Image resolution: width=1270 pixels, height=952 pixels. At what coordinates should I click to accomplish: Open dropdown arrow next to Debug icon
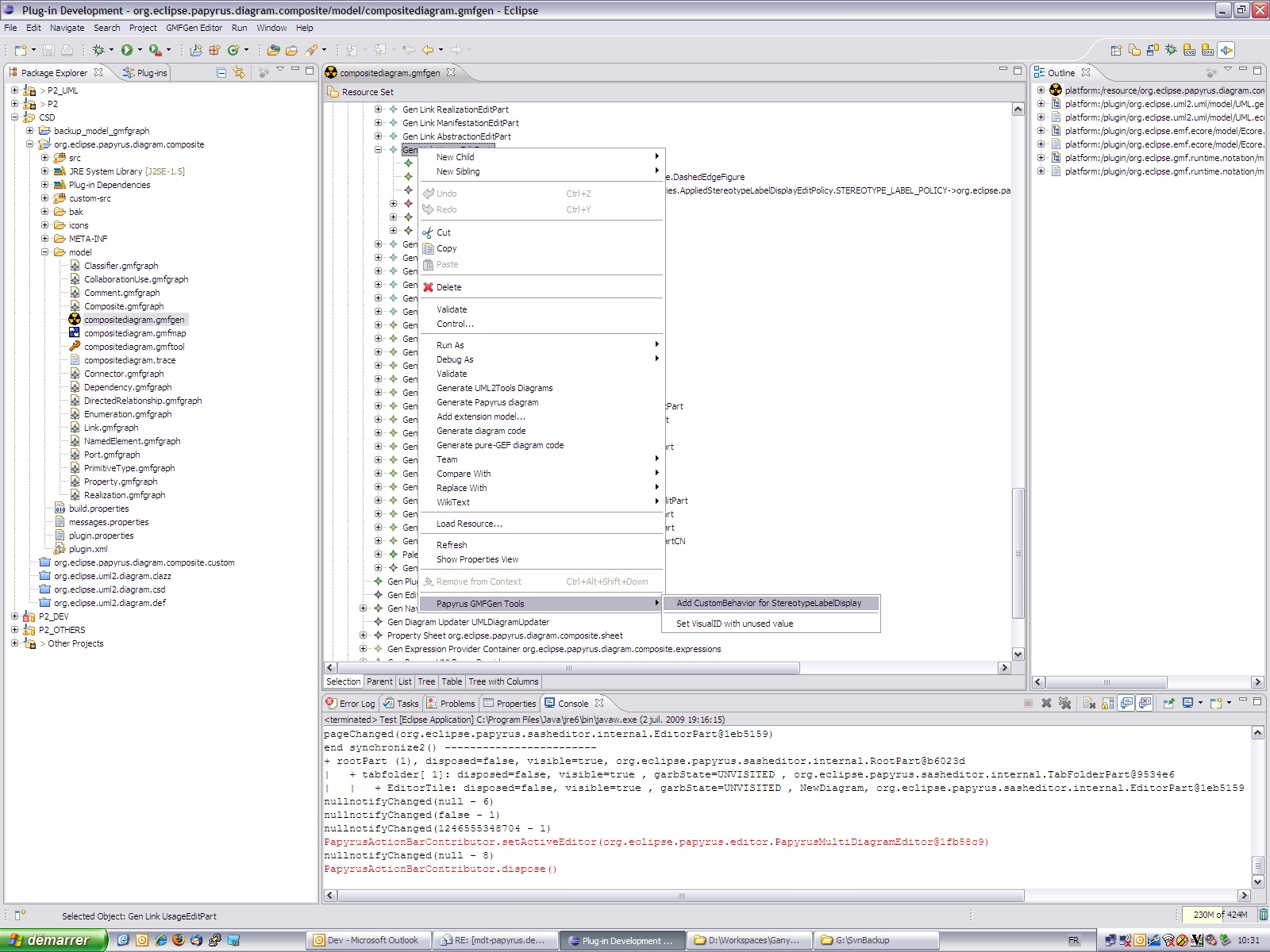pos(111,50)
